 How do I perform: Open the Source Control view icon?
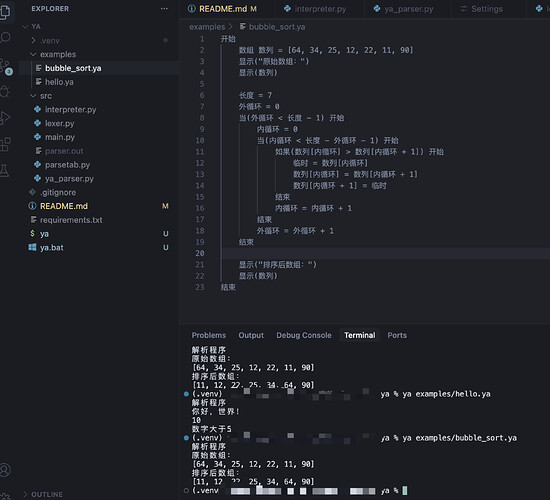coord(5,65)
